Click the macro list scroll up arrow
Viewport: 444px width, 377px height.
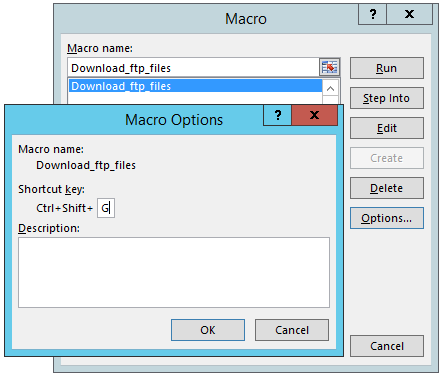pyautogui.click(x=330, y=89)
